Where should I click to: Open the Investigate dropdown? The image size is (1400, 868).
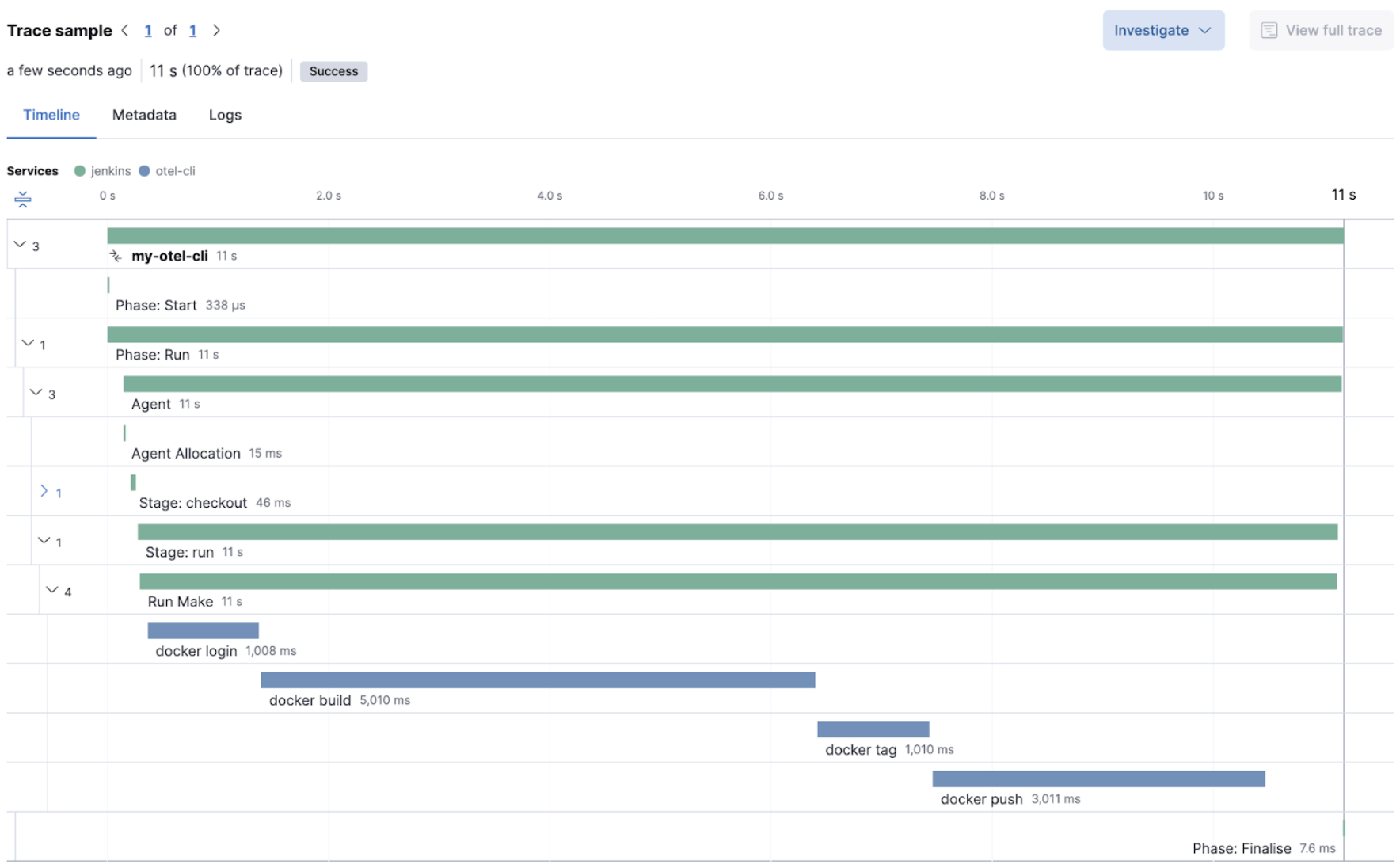1163,30
